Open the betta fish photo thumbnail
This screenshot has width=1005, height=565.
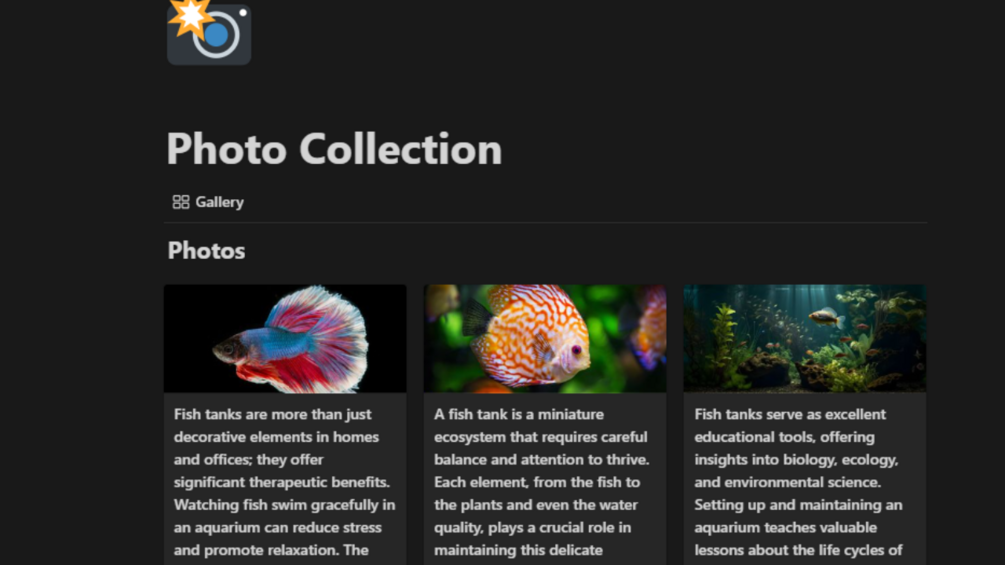point(285,338)
